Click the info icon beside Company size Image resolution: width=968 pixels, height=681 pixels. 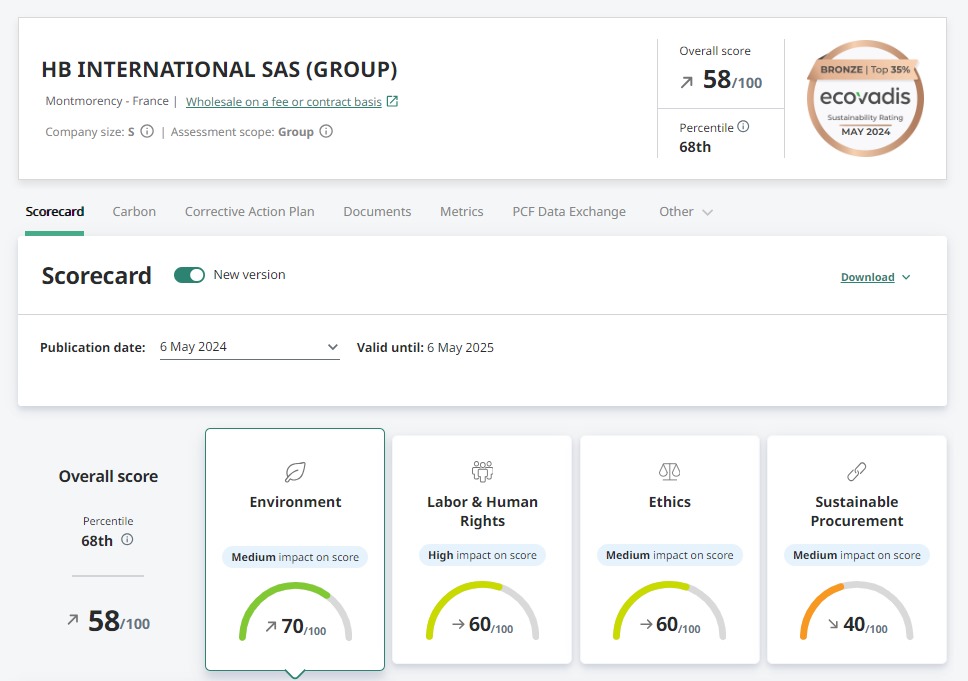coord(147,131)
